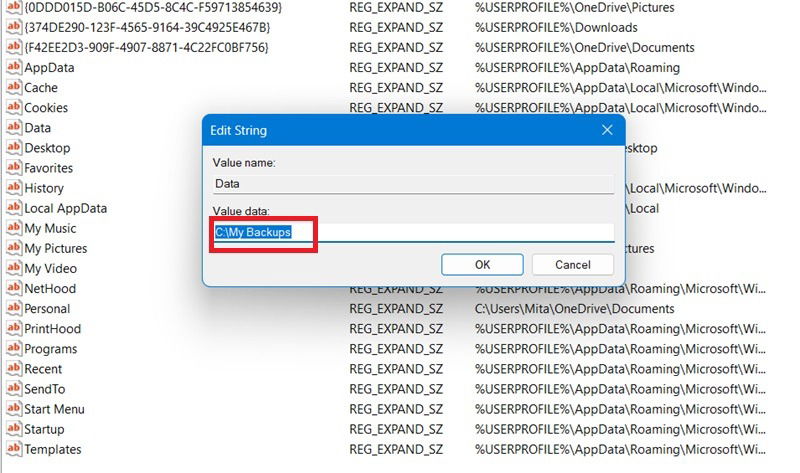Click the Programs value name

51,349
